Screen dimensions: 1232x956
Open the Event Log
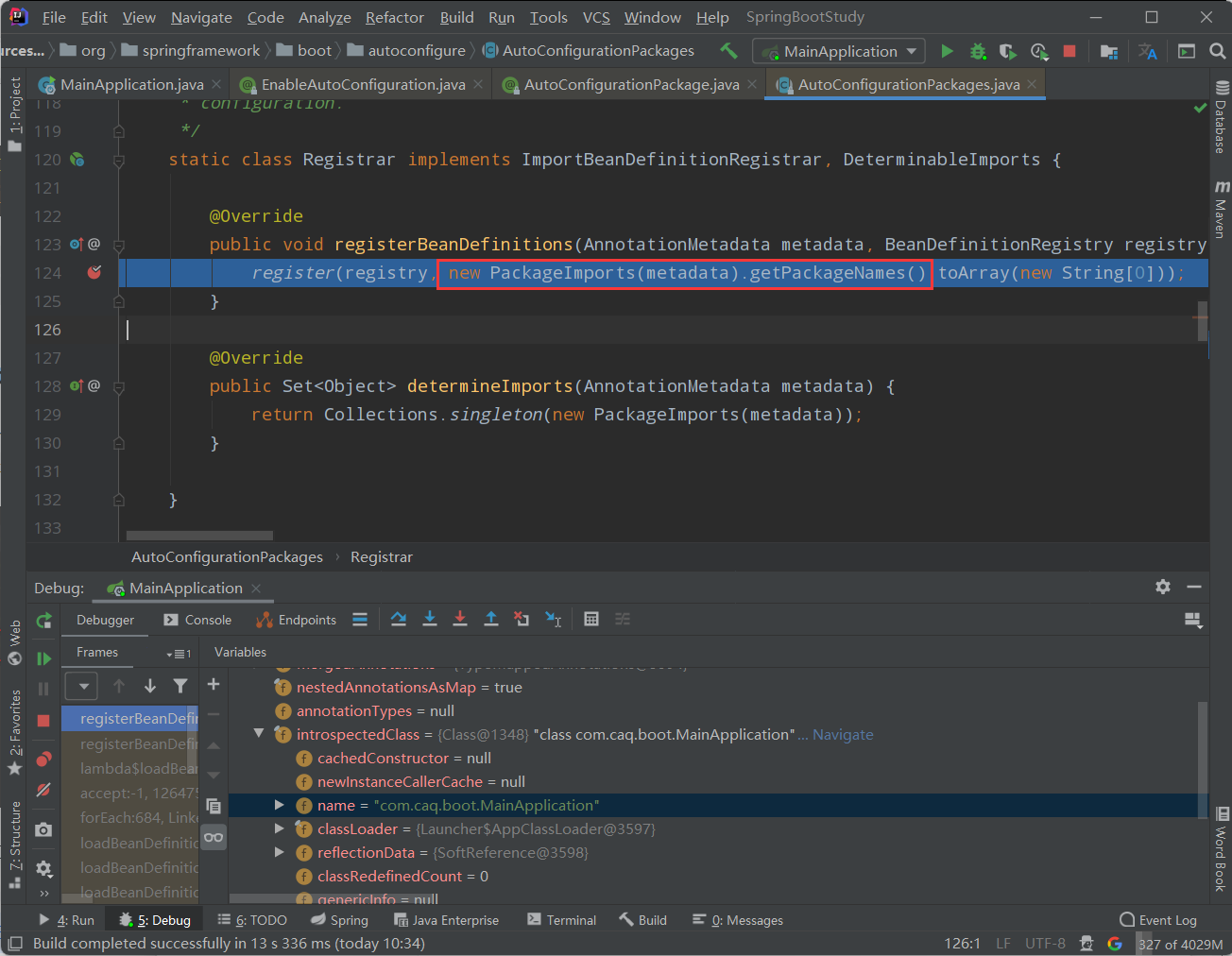[1157, 920]
